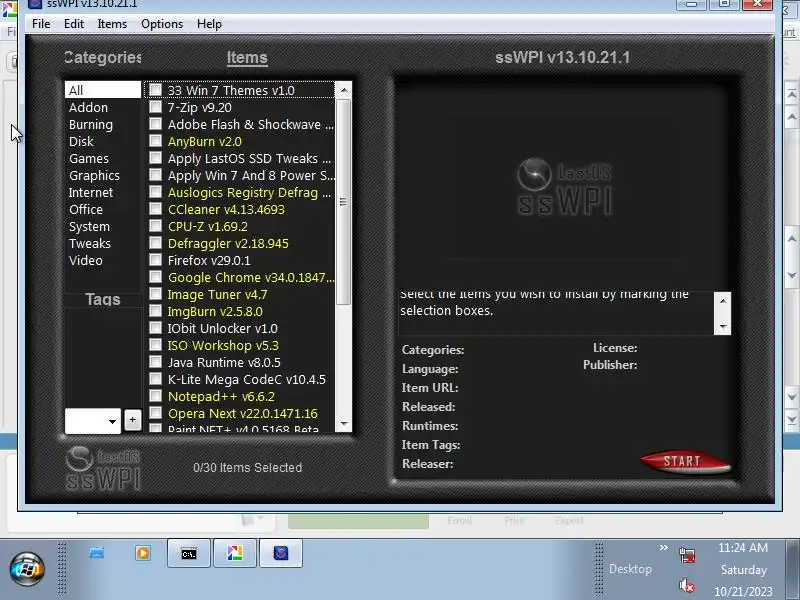Check 33 Win 7 Themes v1.0 box
The width and height of the screenshot is (800, 600).
156,90
